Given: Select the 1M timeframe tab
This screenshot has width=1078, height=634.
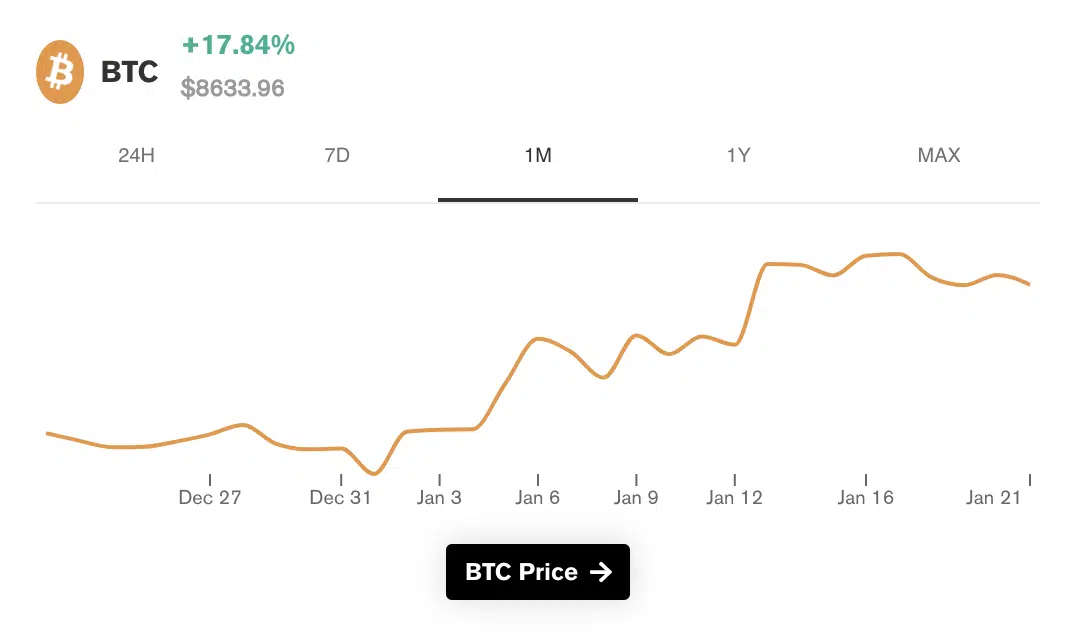Looking at the screenshot, I should pos(538,155).
